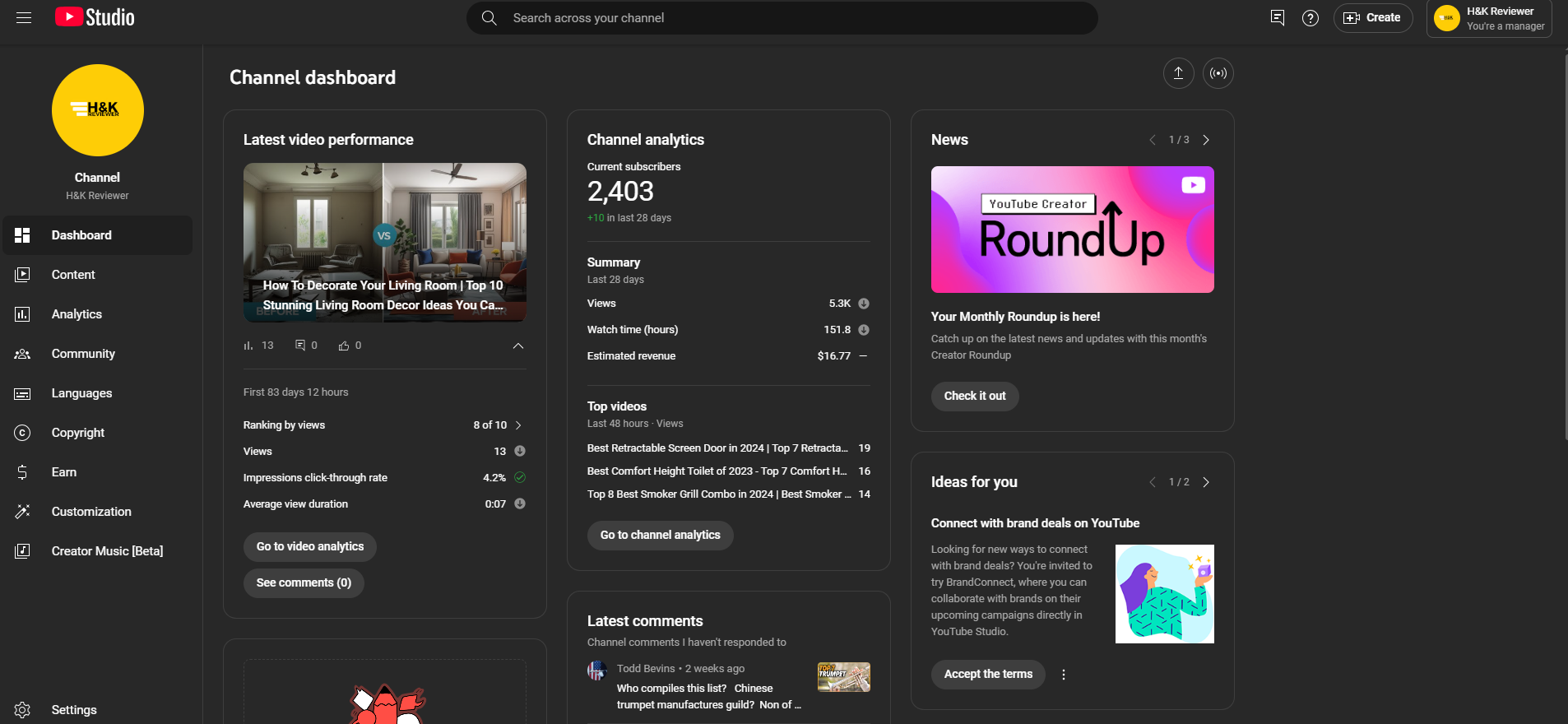
Task: Click the Earn dollar icon
Action: pos(22,472)
